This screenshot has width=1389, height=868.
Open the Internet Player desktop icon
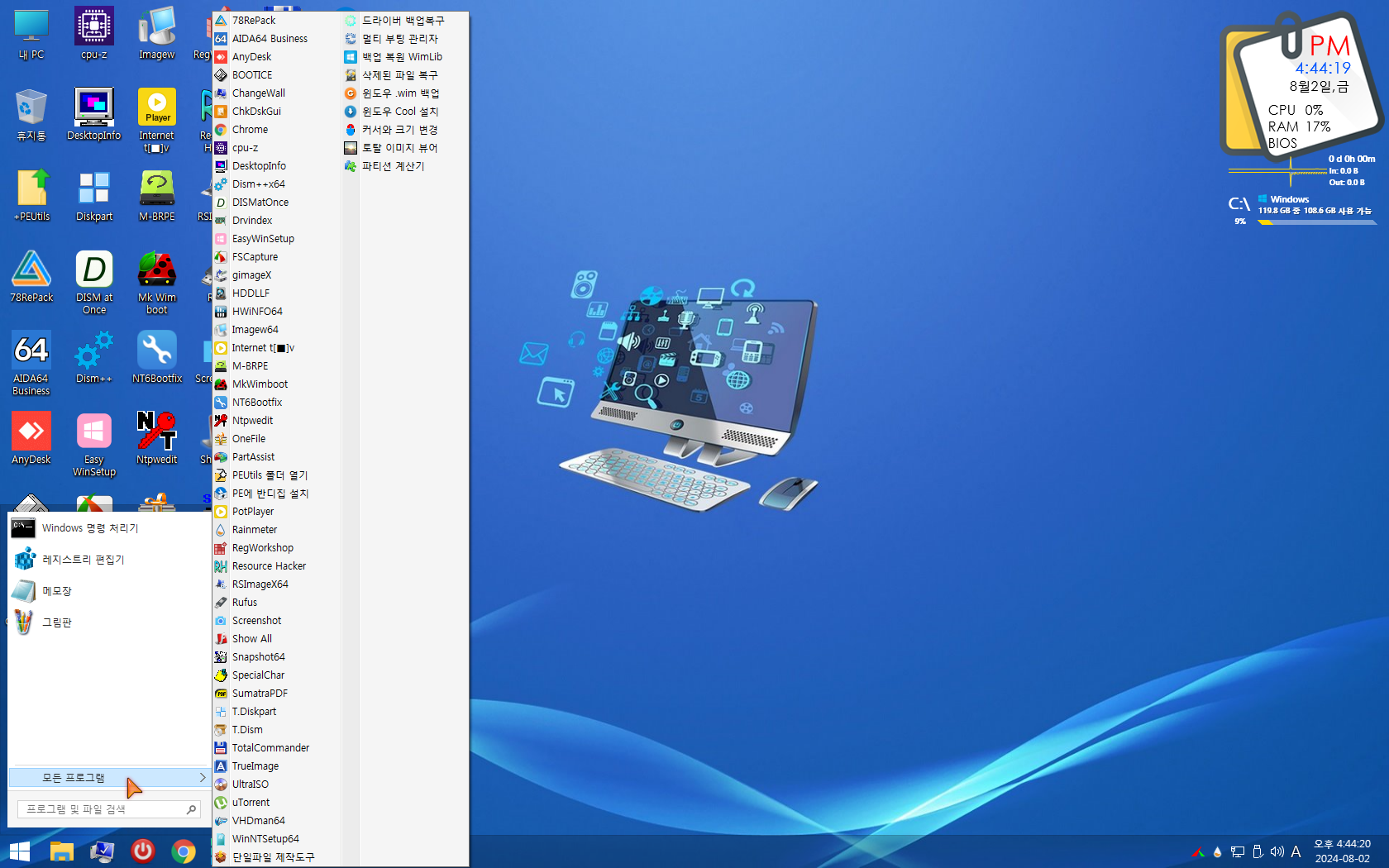[x=157, y=121]
